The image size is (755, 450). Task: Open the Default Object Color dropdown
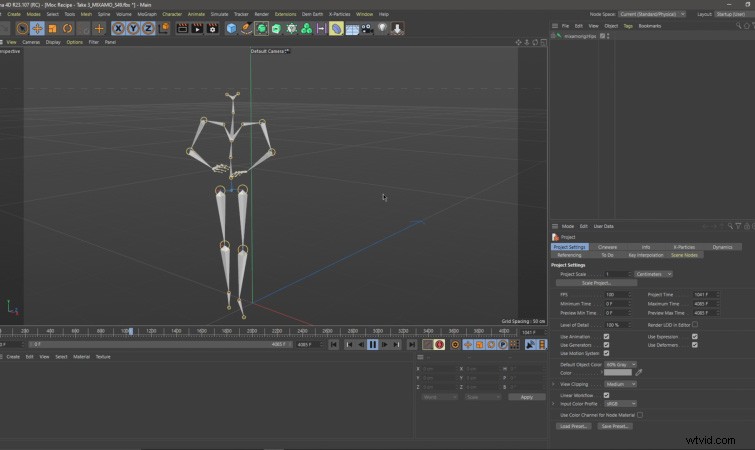click(619, 364)
